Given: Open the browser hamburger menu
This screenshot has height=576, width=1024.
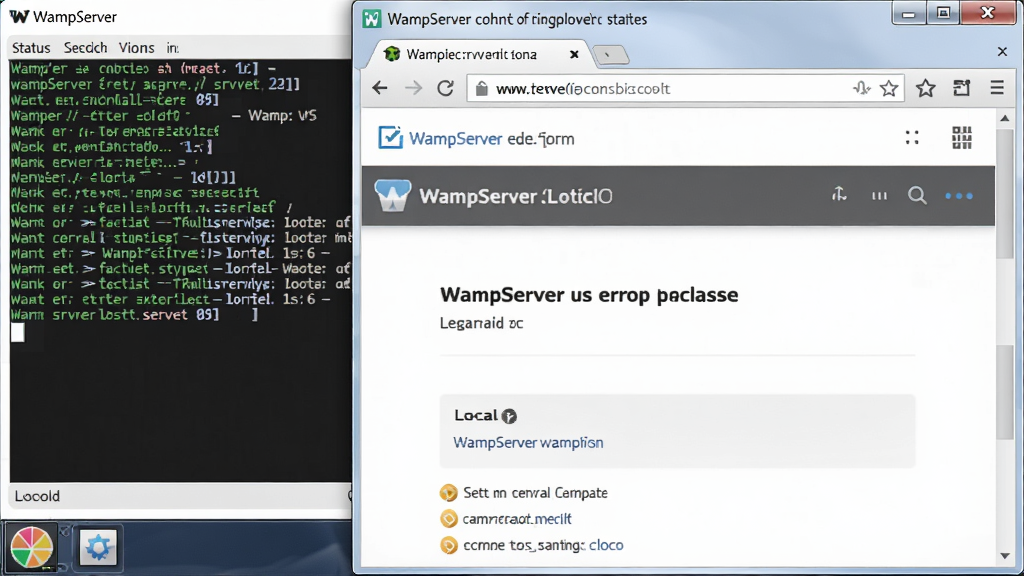Looking at the screenshot, I should tap(997, 88).
